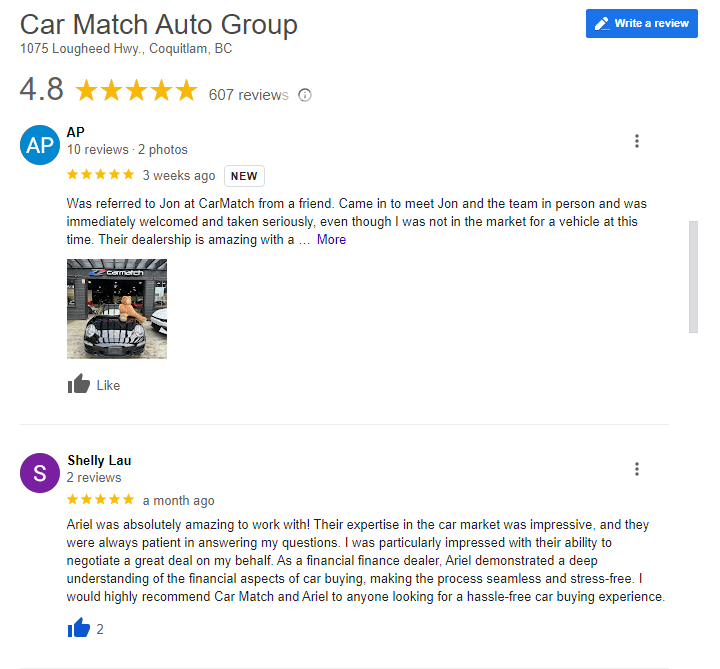The height and width of the screenshot is (669, 720).
Task: Click the five-star overall rating beside 4.8
Action: 137,91
